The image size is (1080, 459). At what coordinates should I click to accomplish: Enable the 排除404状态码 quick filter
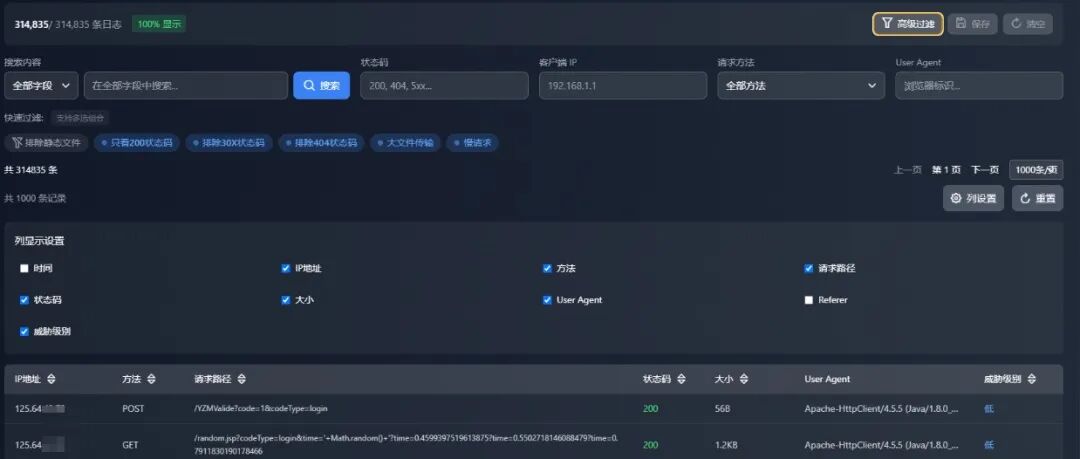(322, 143)
